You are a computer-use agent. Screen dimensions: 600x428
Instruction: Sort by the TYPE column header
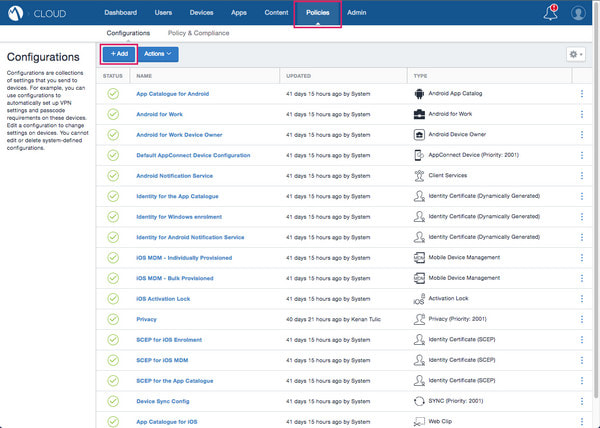(420, 76)
